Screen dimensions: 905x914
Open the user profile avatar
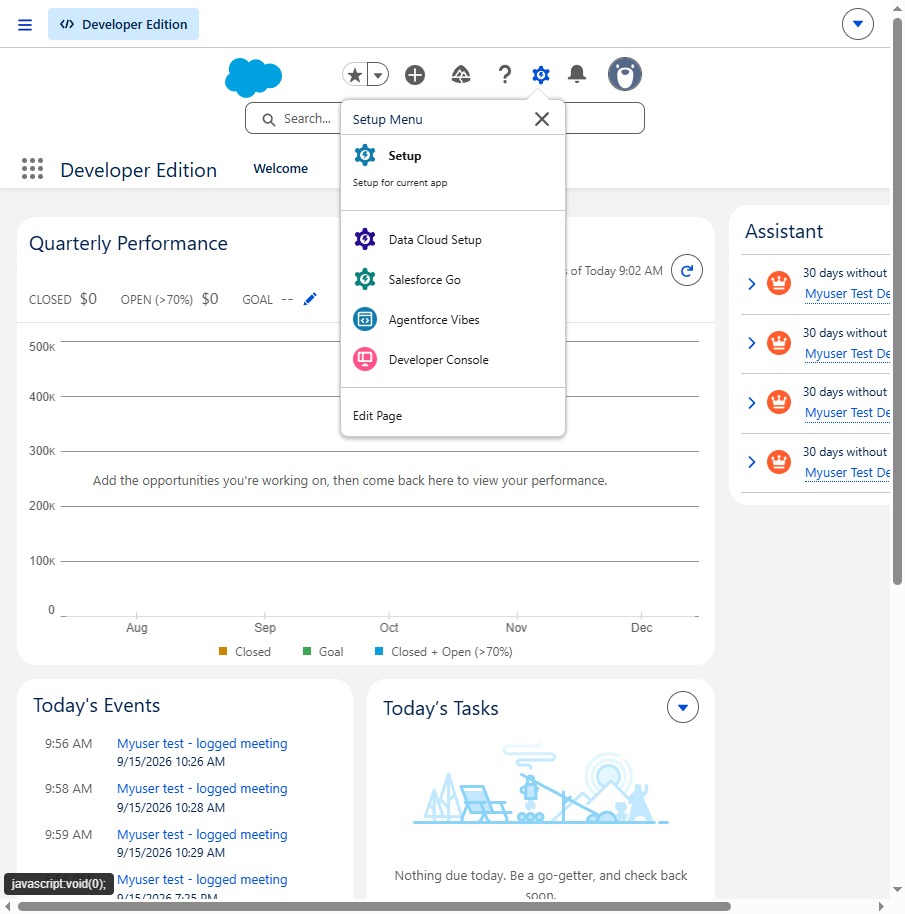click(625, 74)
